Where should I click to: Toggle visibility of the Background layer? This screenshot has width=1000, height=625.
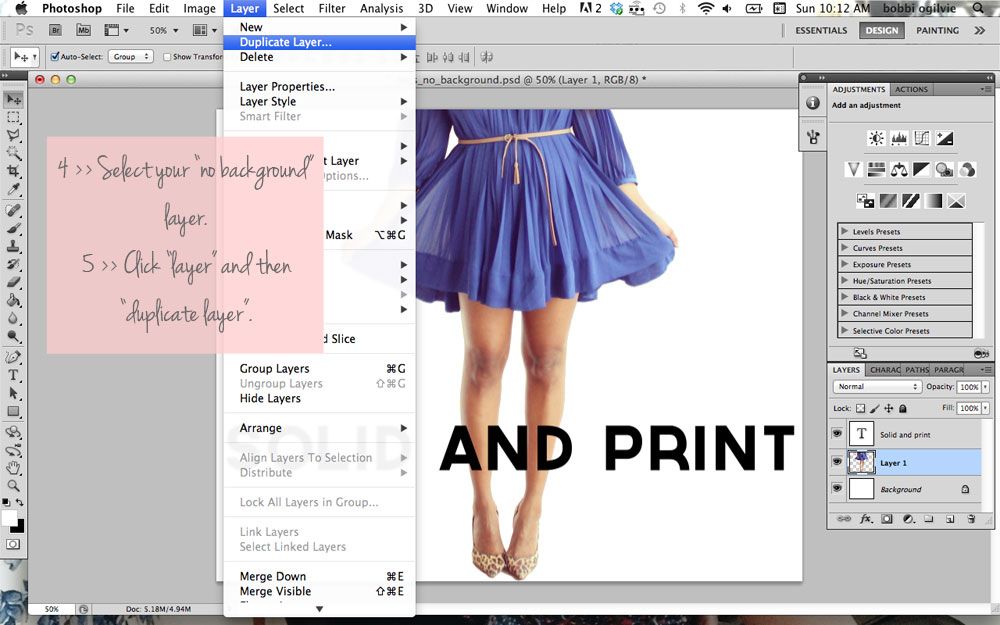pos(837,489)
